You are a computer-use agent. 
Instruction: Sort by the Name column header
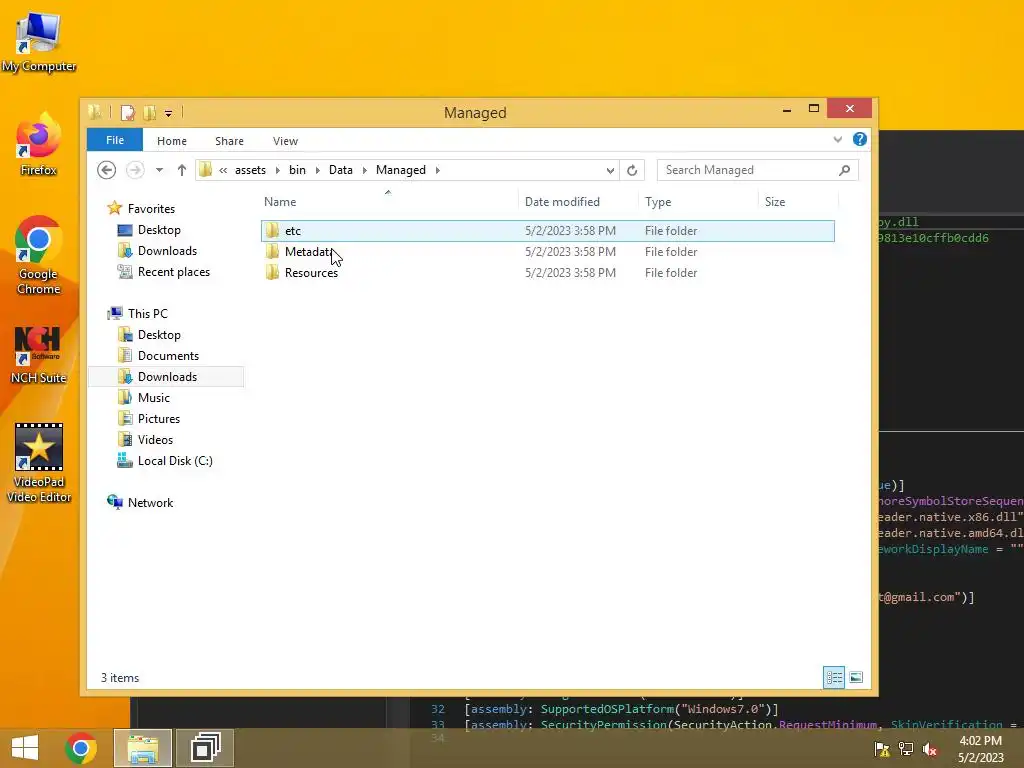(x=389, y=202)
